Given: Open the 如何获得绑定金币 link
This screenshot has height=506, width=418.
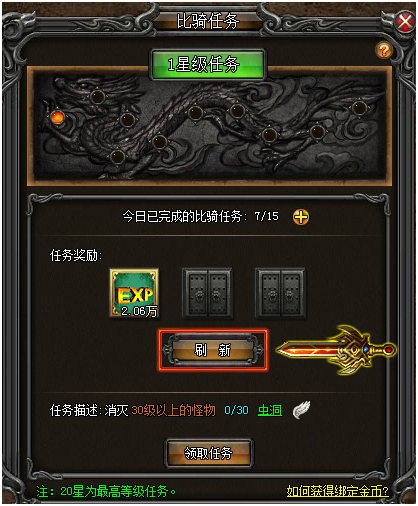Looking at the screenshot, I should coord(338,491).
